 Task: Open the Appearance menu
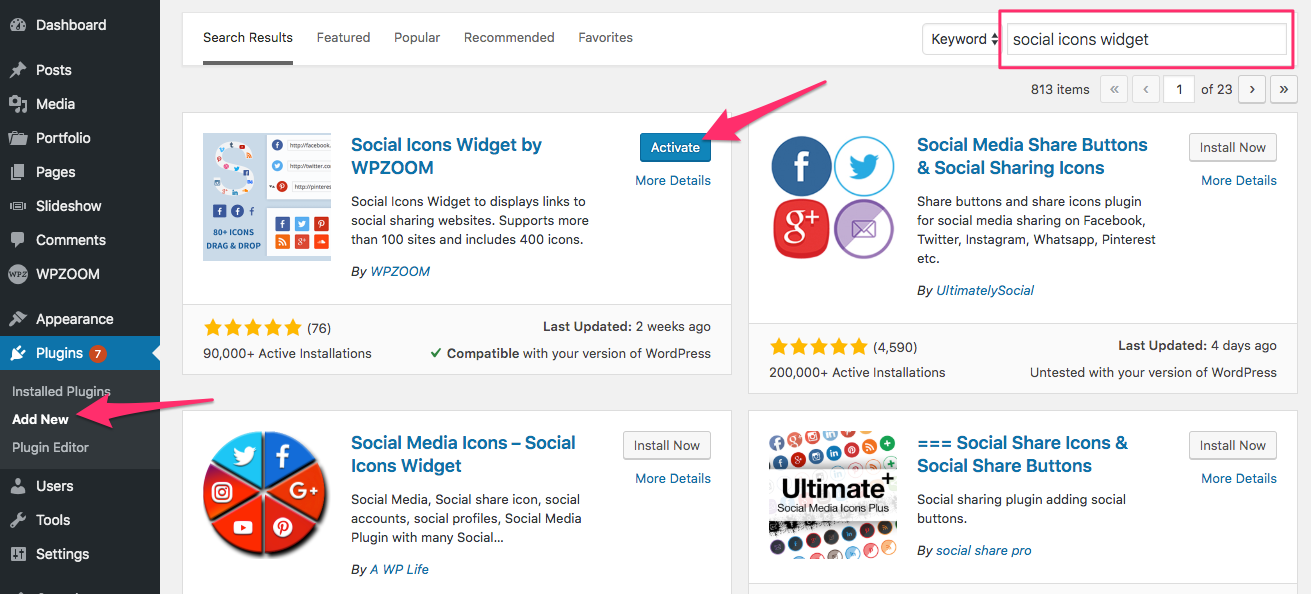pos(80,319)
